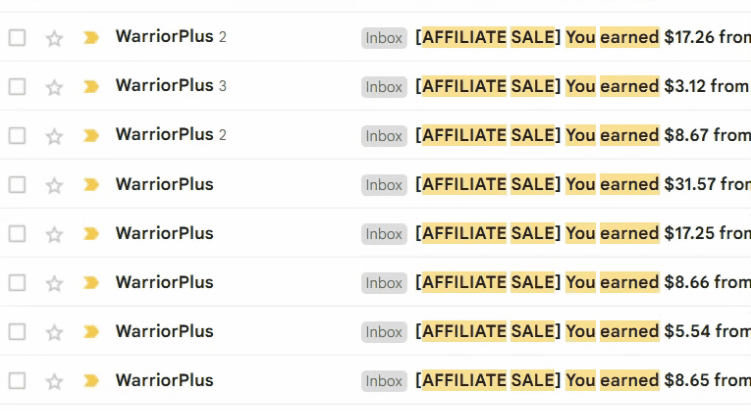This screenshot has height=411, width=751.
Task: Click Inbox label on $8.65 email
Action: [x=384, y=381]
